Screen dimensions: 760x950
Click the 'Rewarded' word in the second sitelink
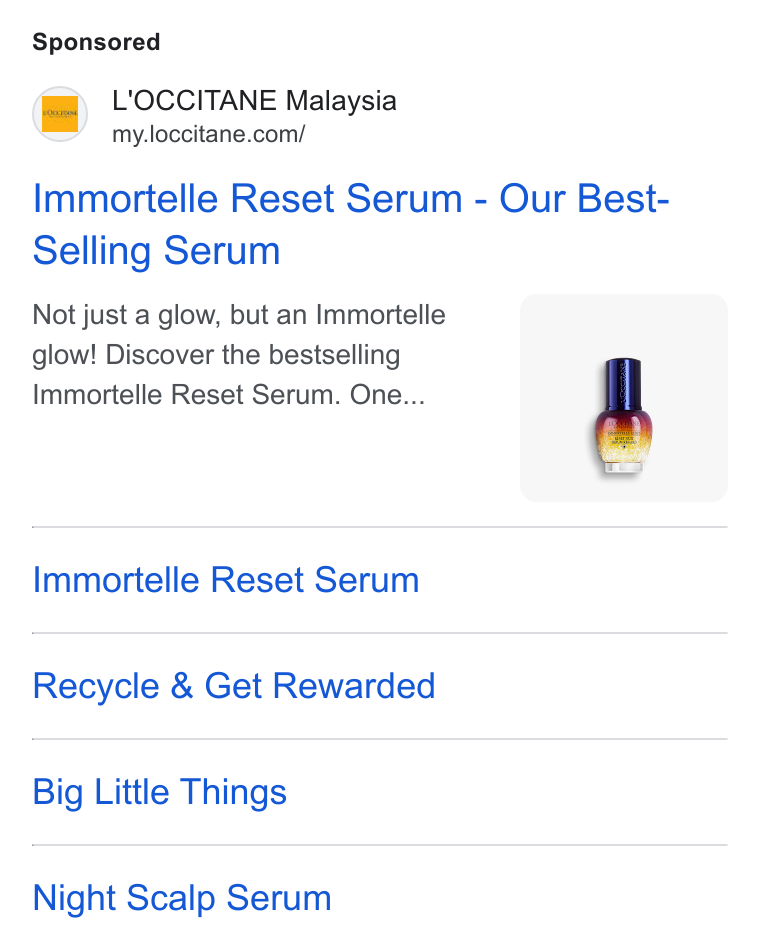(354, 686)
